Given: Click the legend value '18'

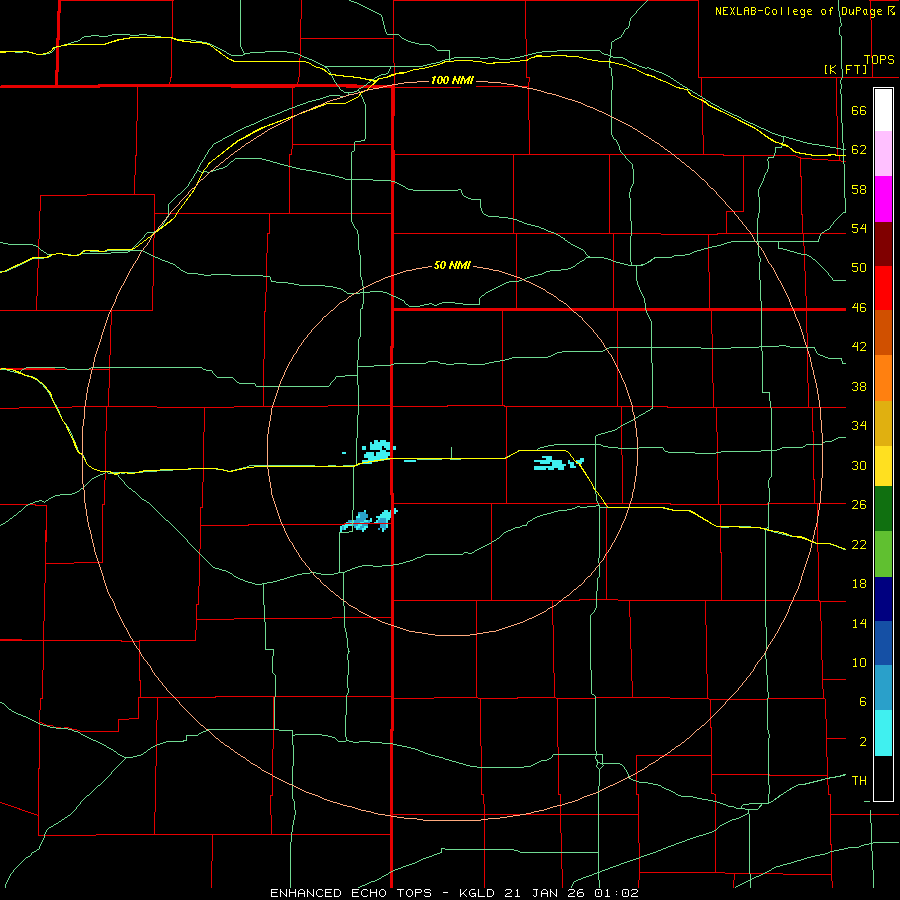Looking at the screenshot, I should coord(859,584).
